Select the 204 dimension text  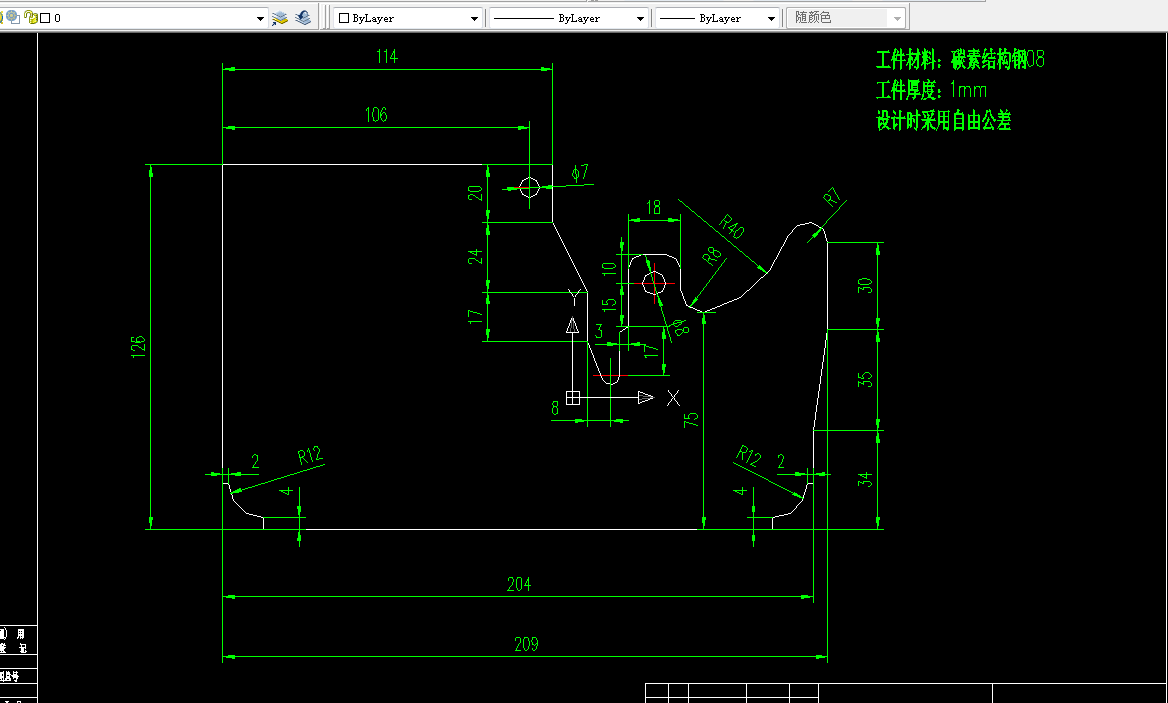(518, 585)
